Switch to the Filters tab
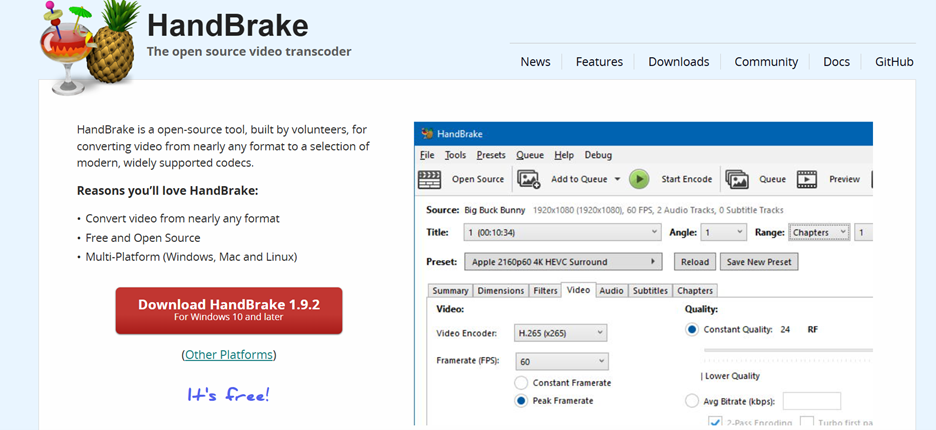This screenshot has width=936, height=430. click(545, 291)
